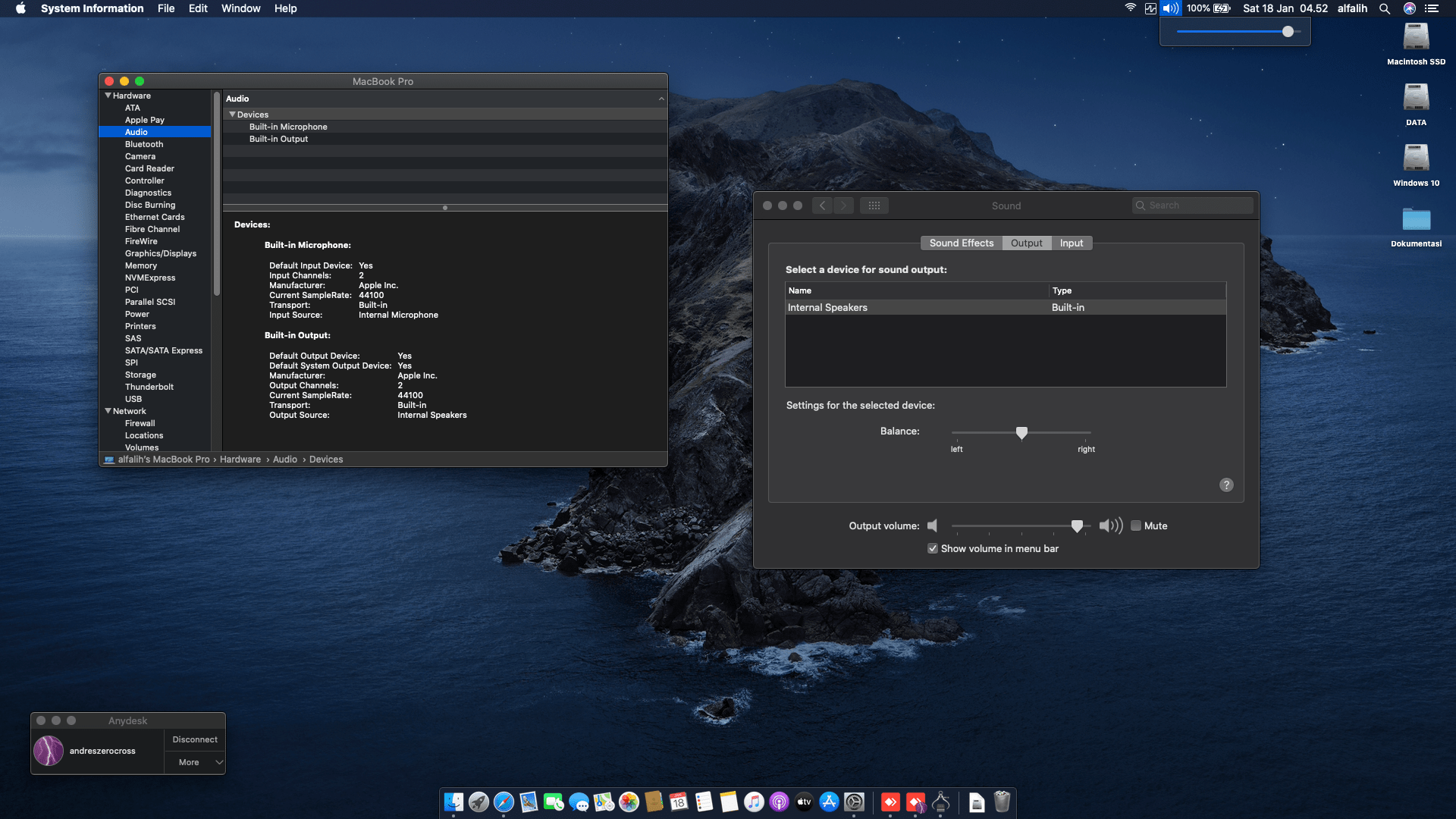This screenshot has width=1456, height=819.
Task: Click the System Information sidebar scrollbar
Action: point(217,193)
